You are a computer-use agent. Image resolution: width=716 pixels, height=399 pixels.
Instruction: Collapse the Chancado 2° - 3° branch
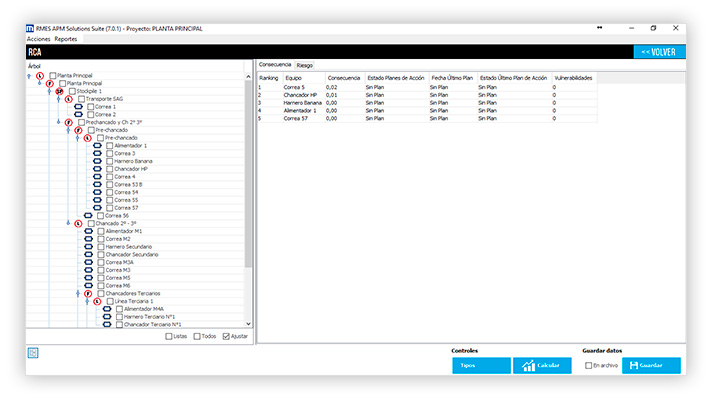(68, 224)
